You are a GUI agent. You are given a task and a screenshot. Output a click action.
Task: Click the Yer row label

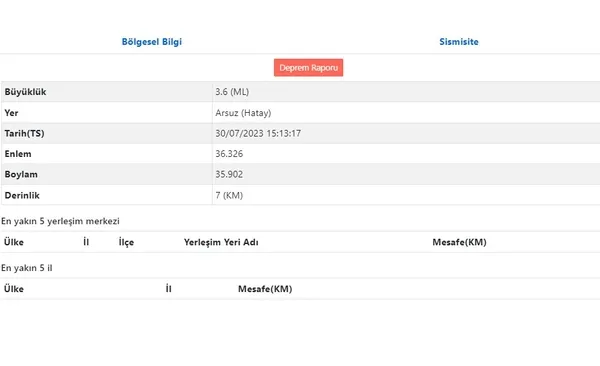pos(11,113)
